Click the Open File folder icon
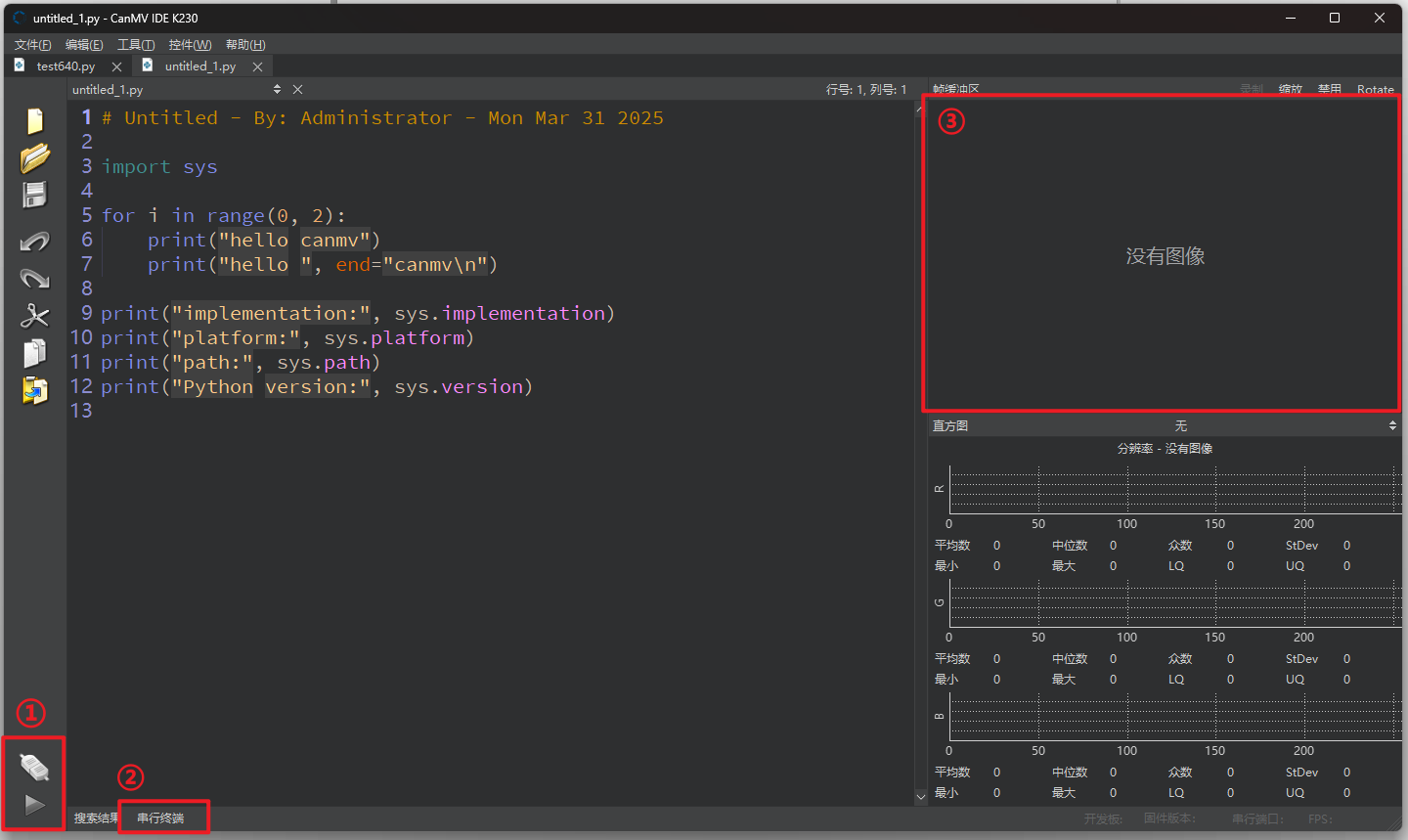Image resolution: width=1408 pixels, height=840 pixels. [x=35, y=157]
